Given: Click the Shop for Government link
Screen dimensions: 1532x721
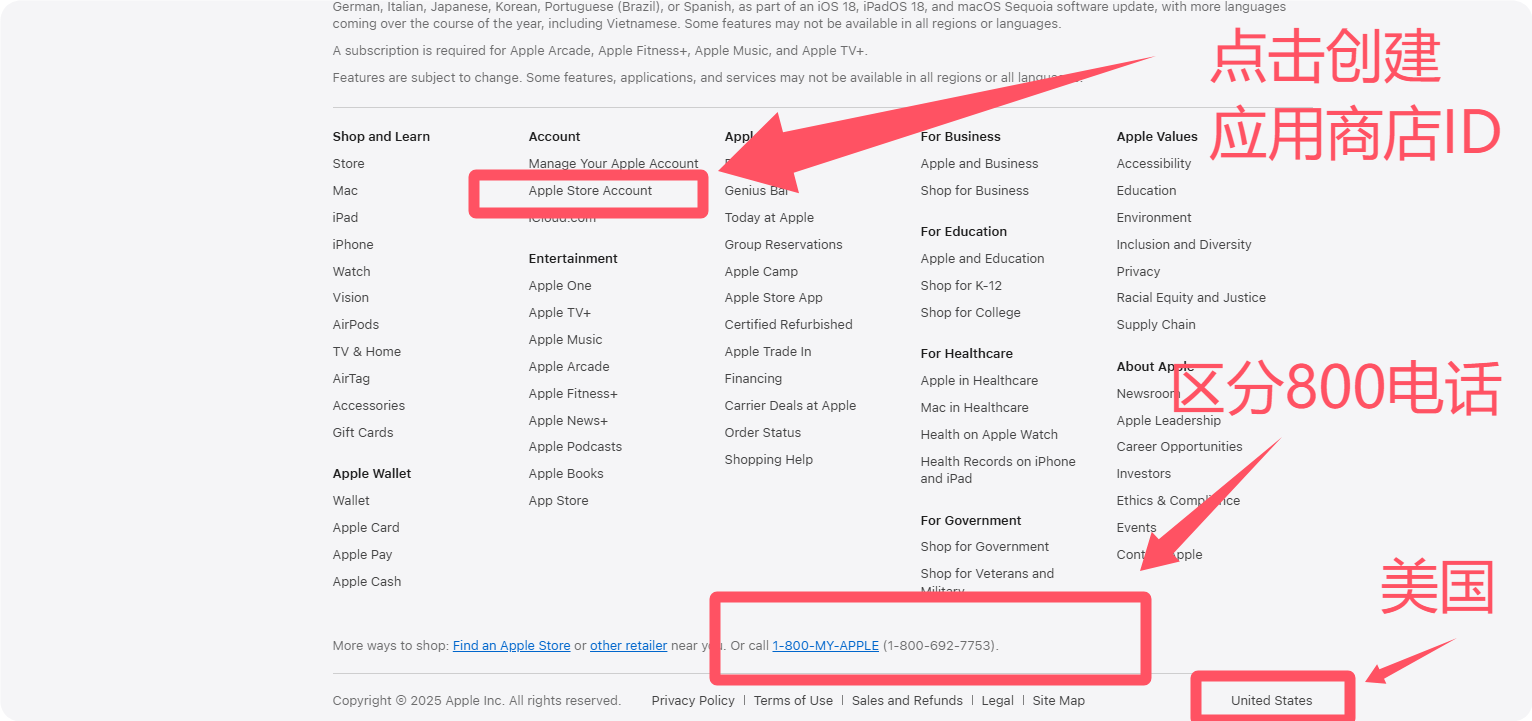Looking at the screenshot, I should pyautogui.click(x=985, y=547).
